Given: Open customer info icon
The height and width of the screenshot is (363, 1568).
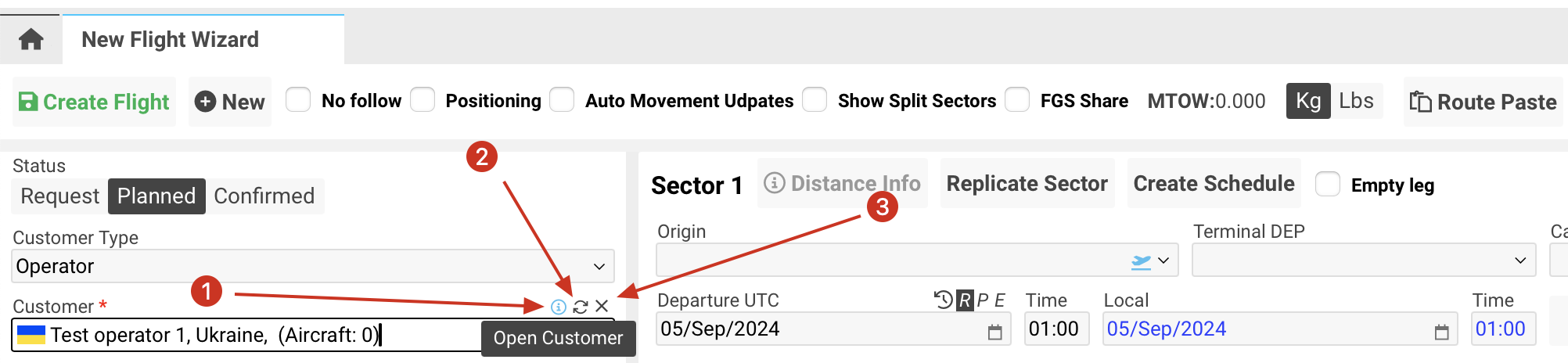Looking at the screenshot, I should 558,307.
